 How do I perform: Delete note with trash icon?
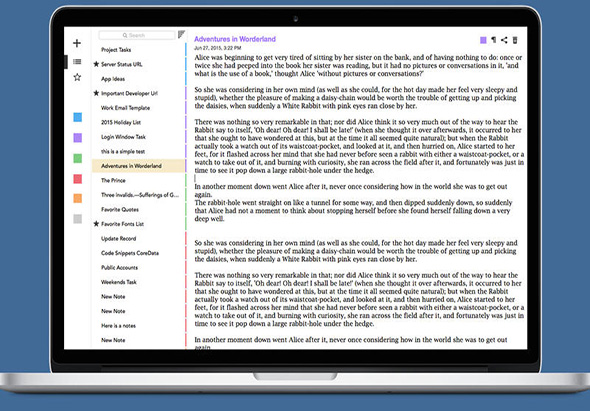[x=515, y=40]
